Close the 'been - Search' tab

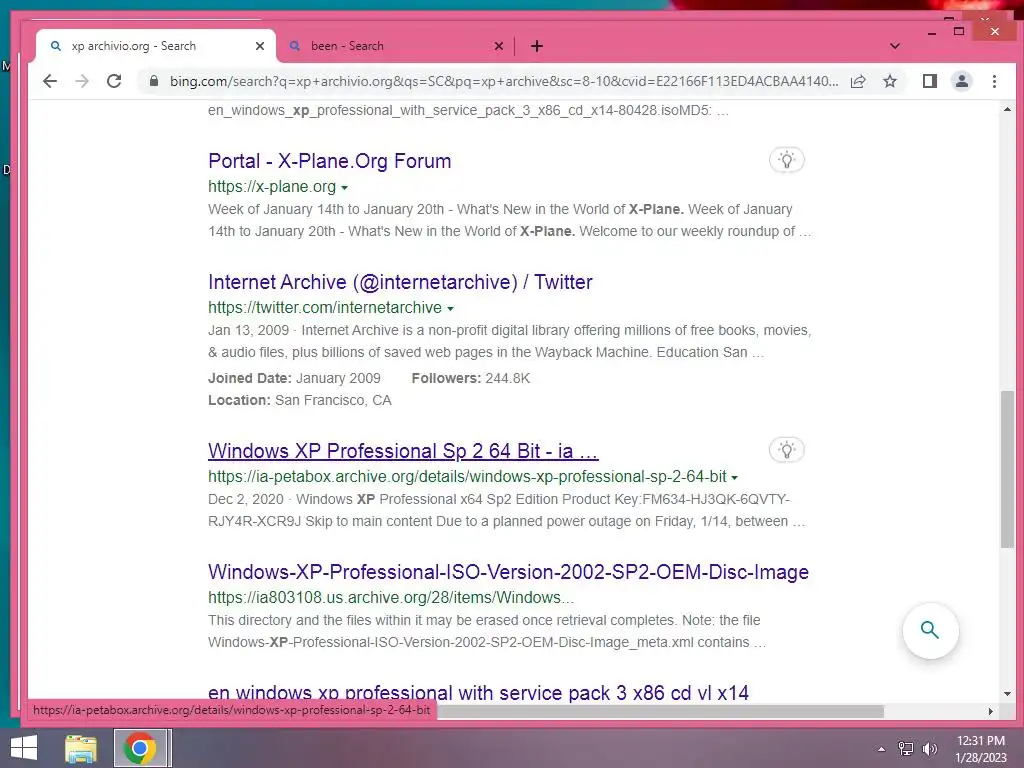[x=499, y=46]
